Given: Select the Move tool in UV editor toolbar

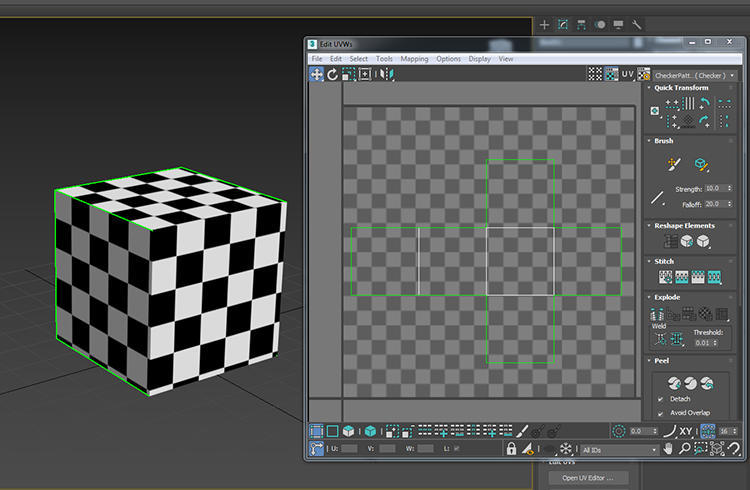Looking at the screenshot, I should [317, 74].
